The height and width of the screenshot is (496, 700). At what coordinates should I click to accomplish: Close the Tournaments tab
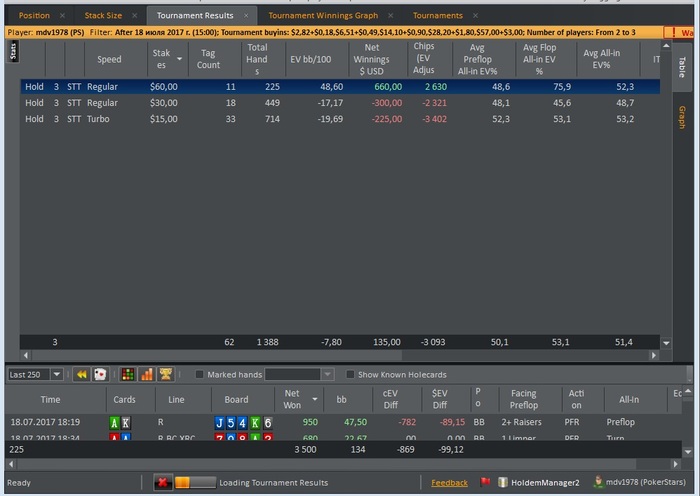pyautogui.click(x=475, y=16)
